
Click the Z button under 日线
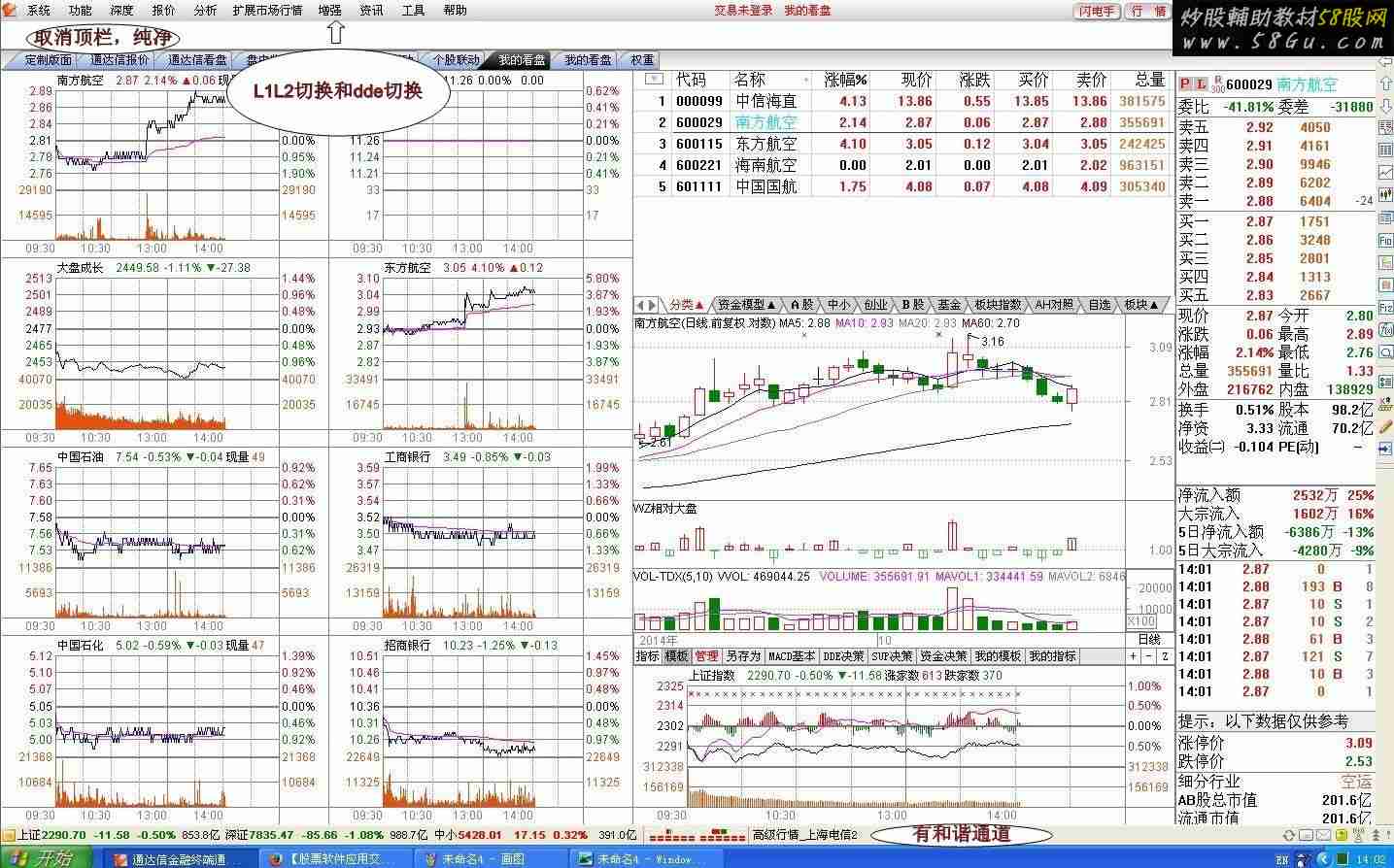(x=1165, y=656)
